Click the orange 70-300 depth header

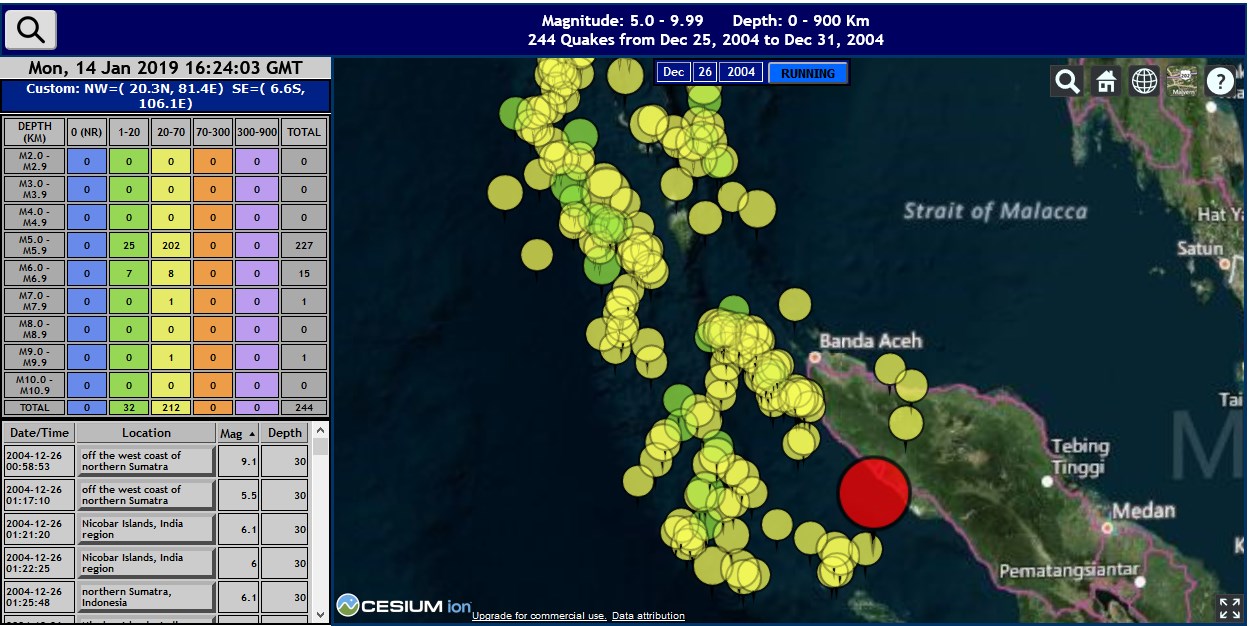(x=212, y=132)
